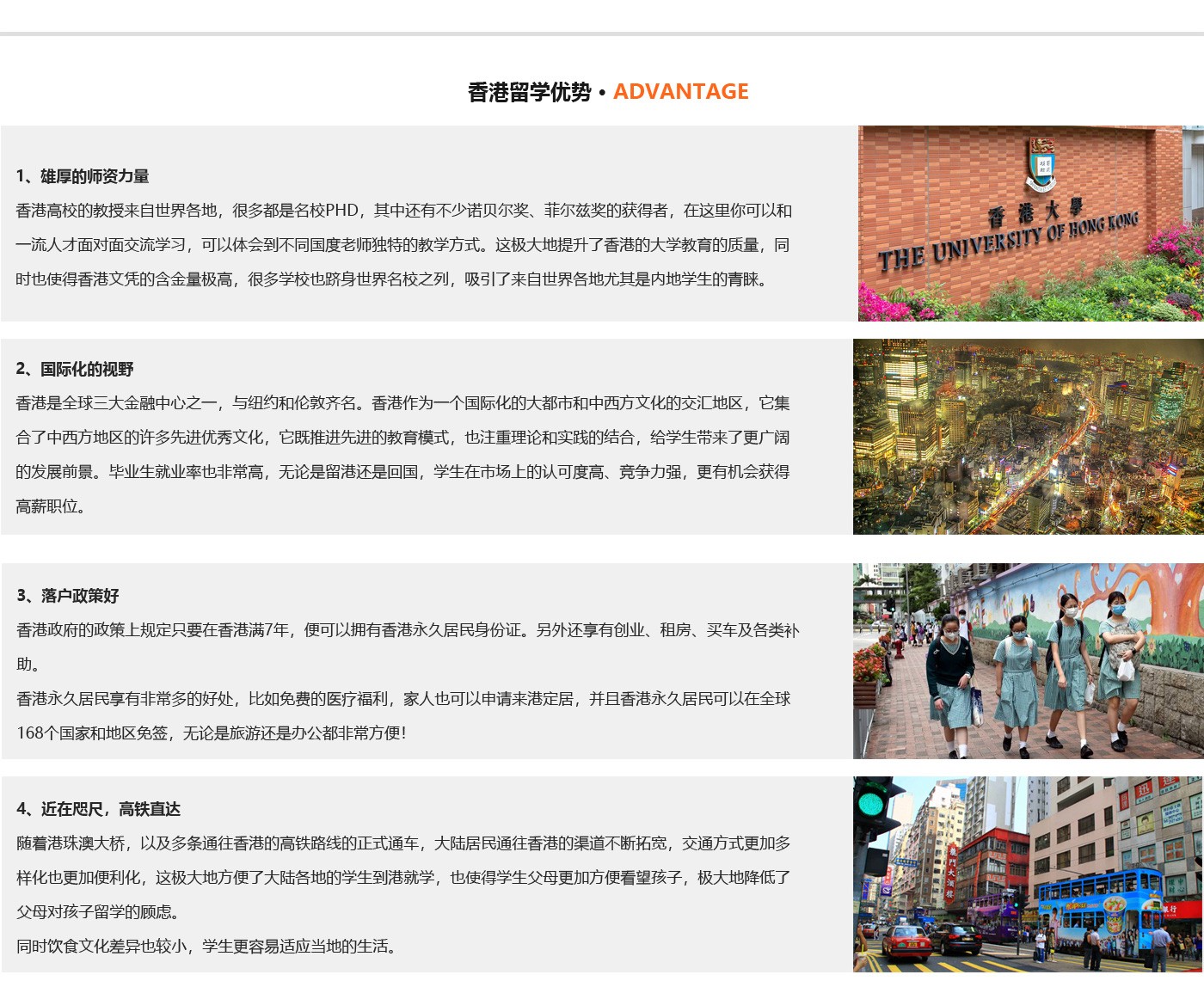Click the line starting 一流人才面对面交流学习

pos(402,245)
